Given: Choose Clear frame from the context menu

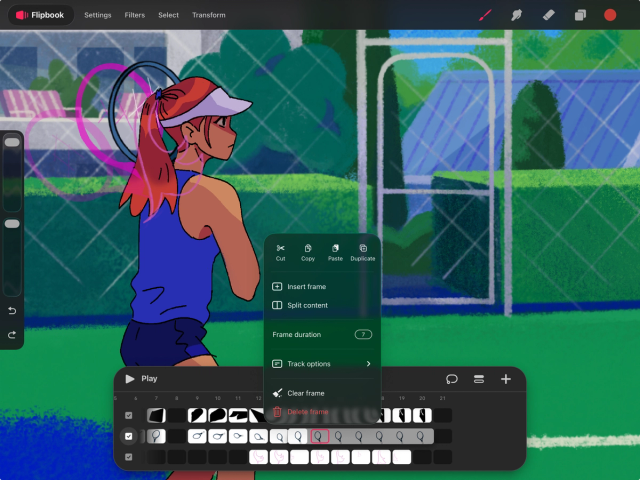Looking at the screenshot, I should pyautogui.click(x=322, y=393).
